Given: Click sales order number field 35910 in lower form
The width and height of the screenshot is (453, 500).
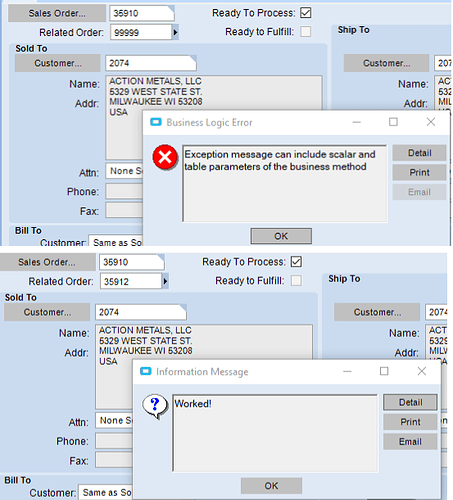Looking at the screenshot, I should (132, 262).
